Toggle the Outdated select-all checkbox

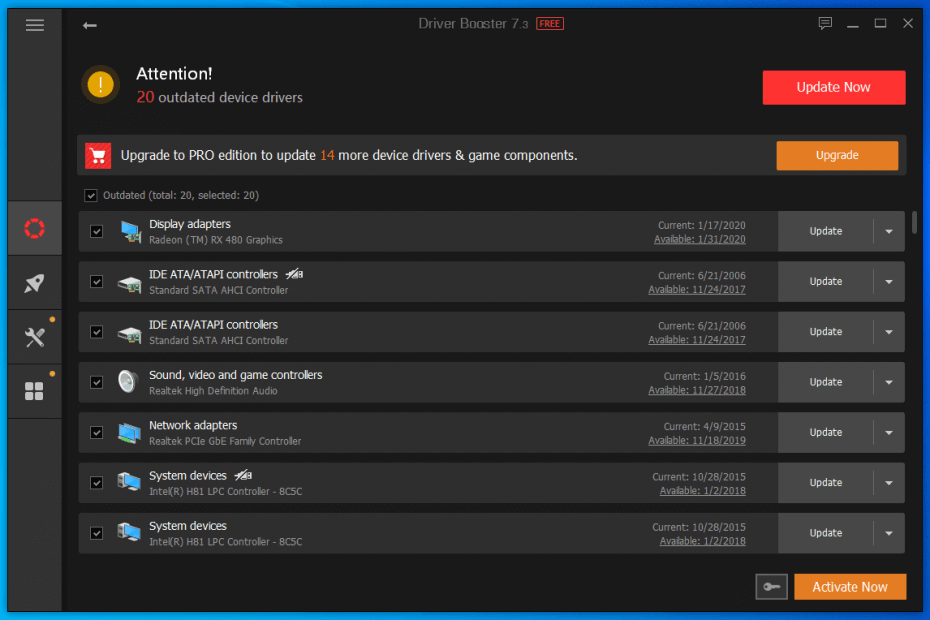91,195
